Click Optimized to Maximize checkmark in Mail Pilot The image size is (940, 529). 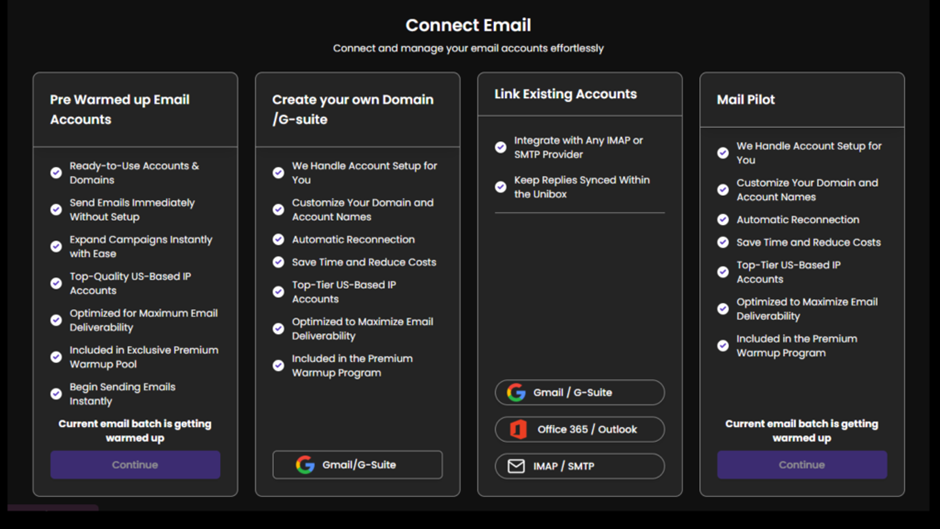click(723, 309)
